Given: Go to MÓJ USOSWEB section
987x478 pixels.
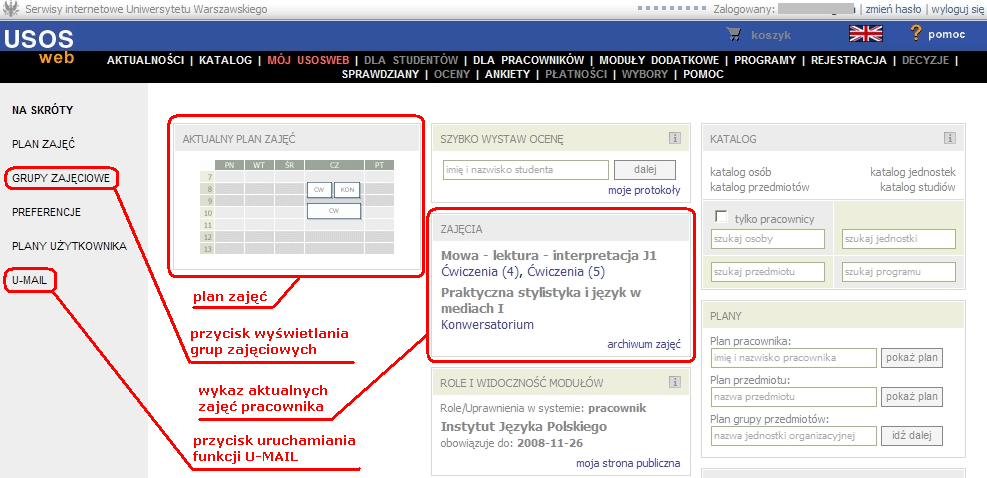Looking at the screenshot, I should click(308, 60).
